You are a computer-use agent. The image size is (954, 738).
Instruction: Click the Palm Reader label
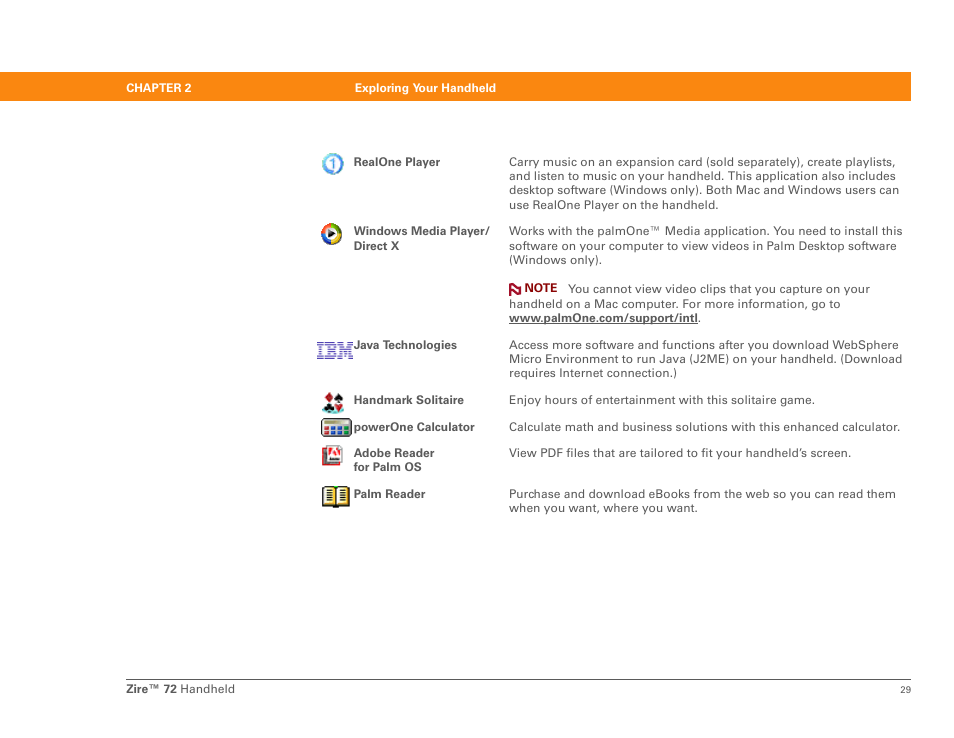389,494
